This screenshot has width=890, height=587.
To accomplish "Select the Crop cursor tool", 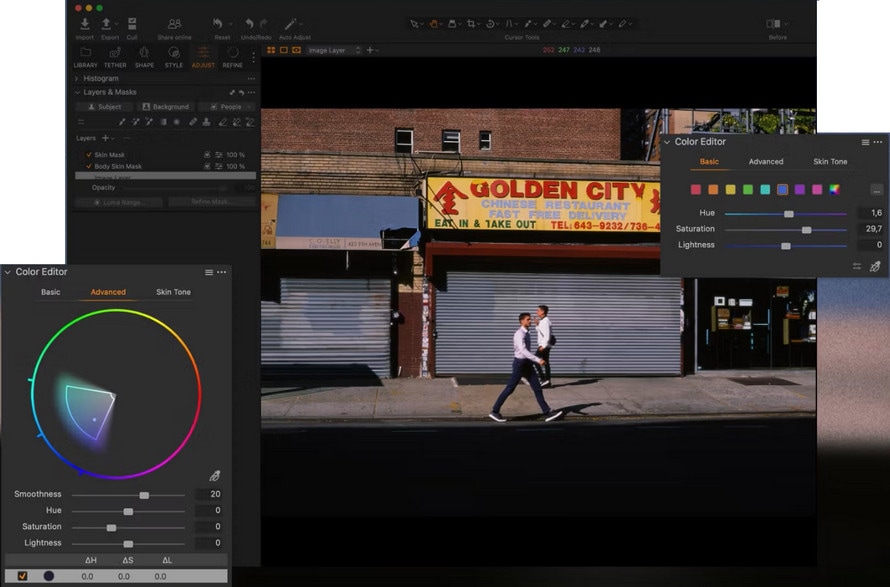I will click(471, 24).
